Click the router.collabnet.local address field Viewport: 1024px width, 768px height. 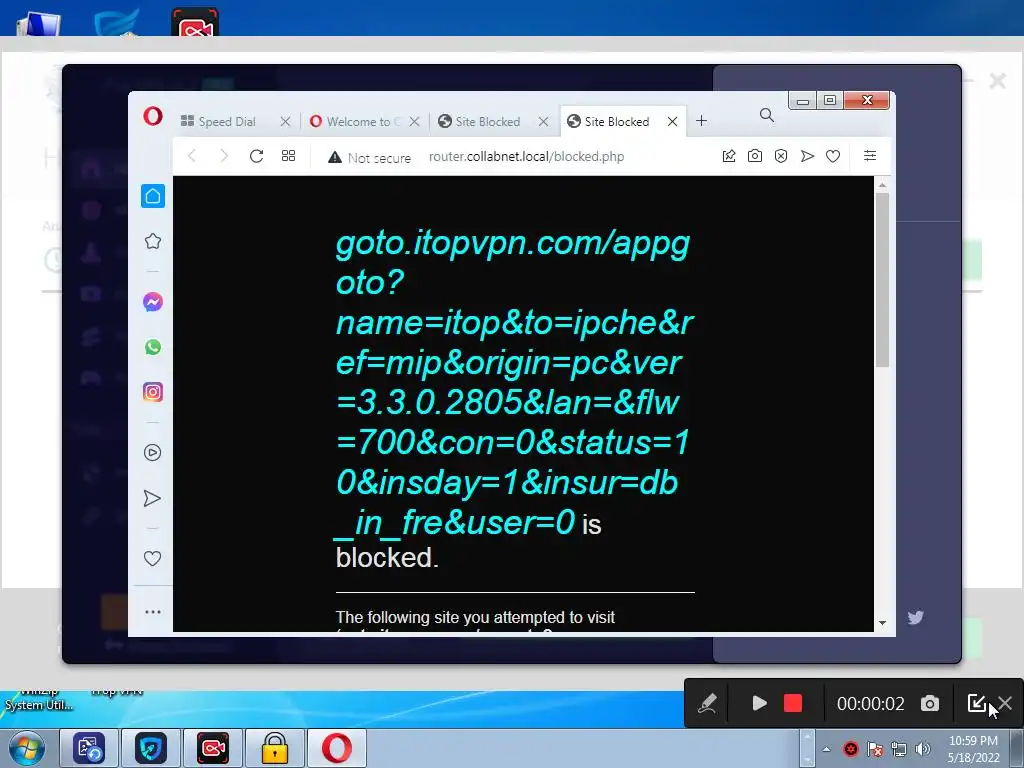pyautogui.click(x=526, y=157)
